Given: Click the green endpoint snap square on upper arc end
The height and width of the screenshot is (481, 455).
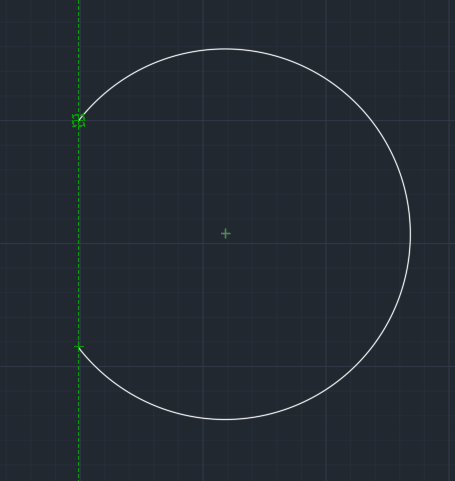Looking at the screenshot, I should 79,121.
